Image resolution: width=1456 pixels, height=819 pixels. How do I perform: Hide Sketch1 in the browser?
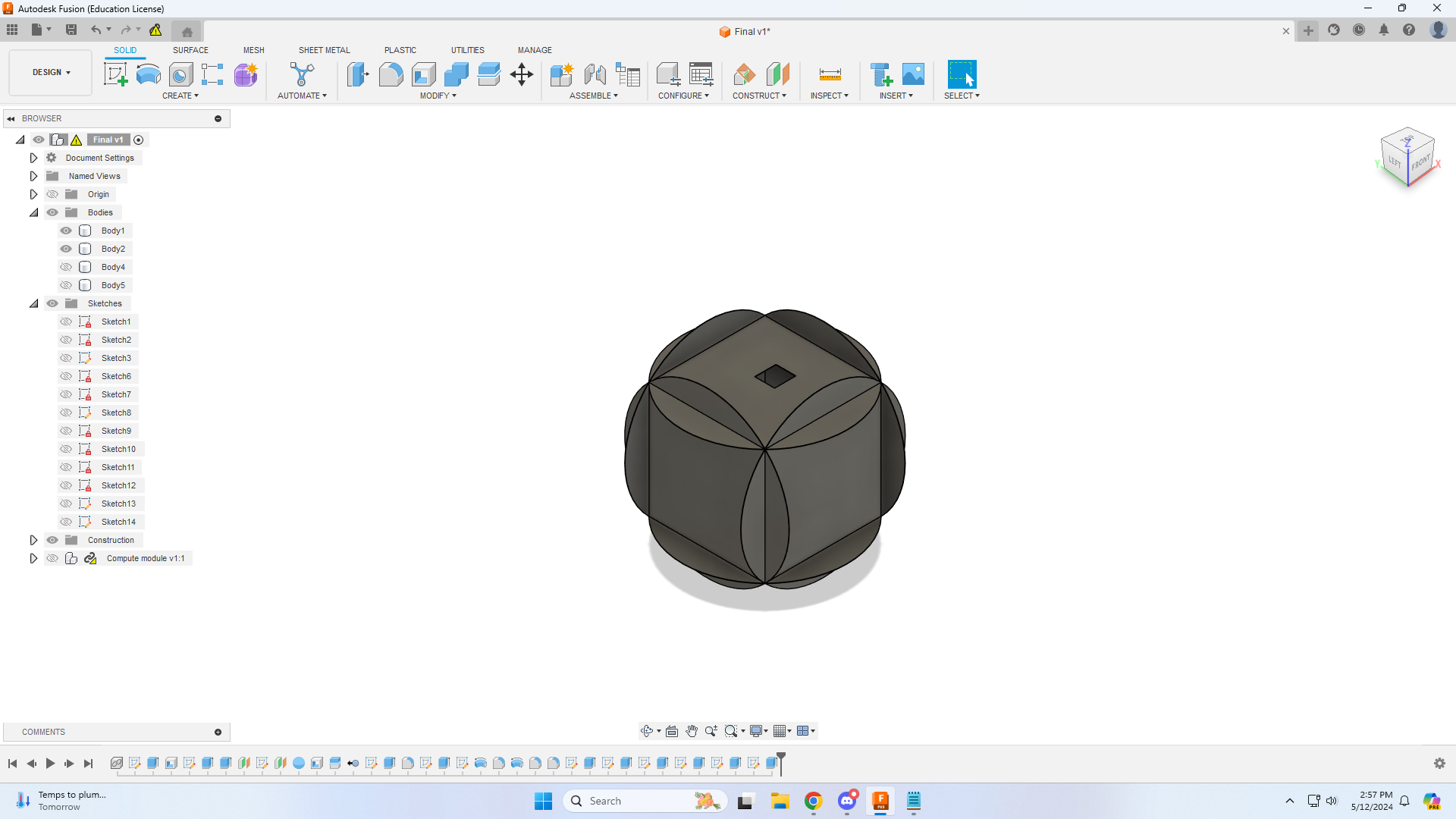point(66,321)
